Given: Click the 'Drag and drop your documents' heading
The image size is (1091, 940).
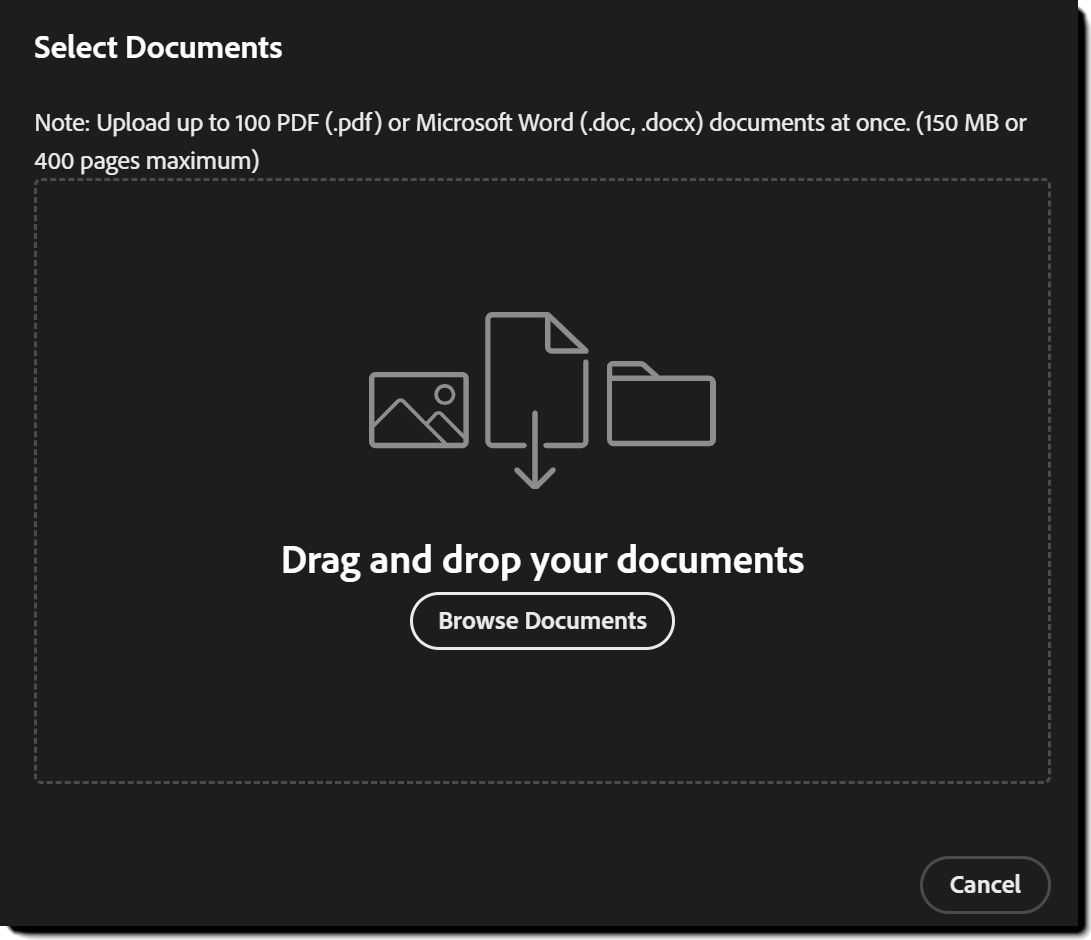Looking at the screenshot, I should coord(542,560).
